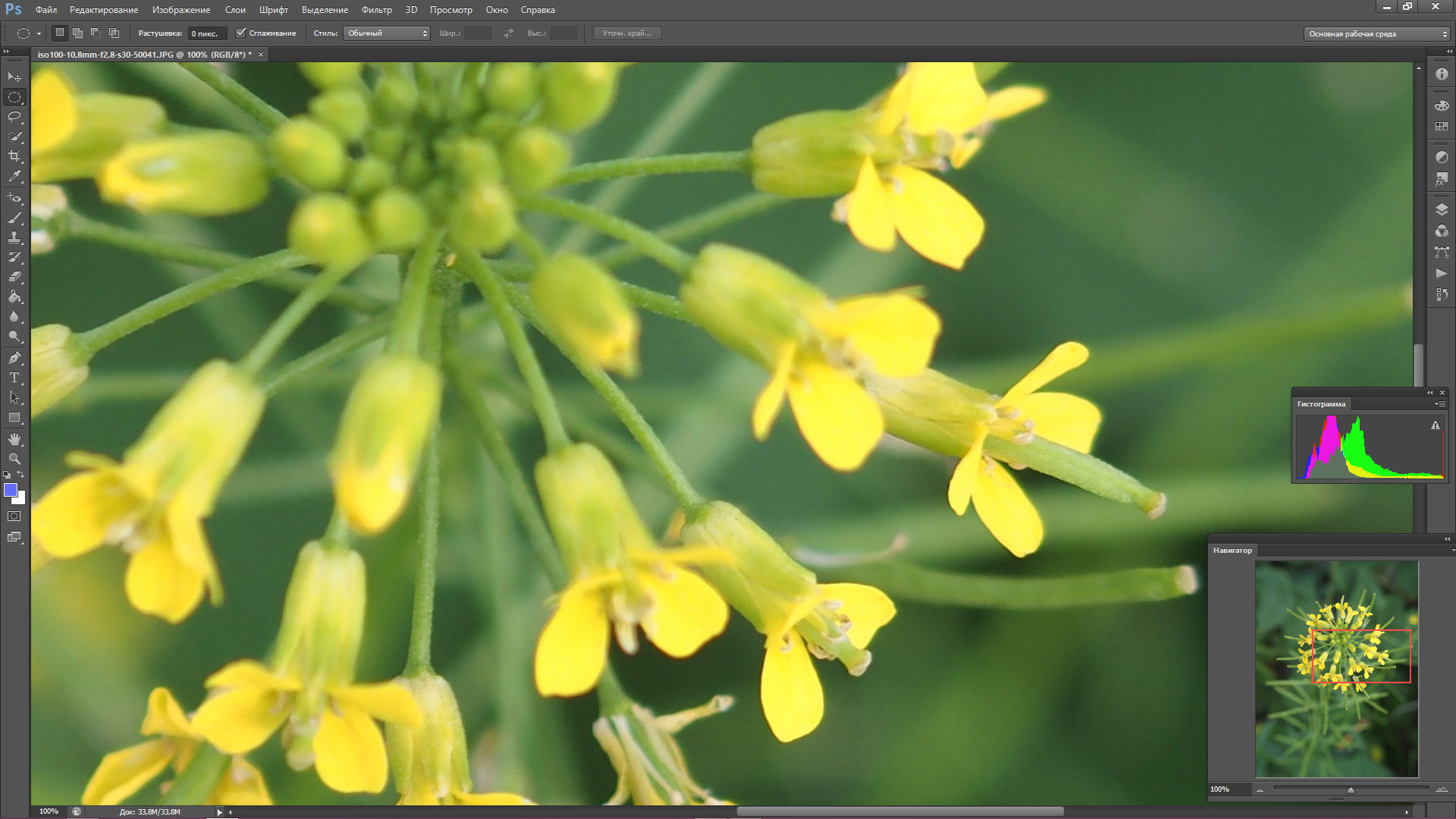The width and height of the screenshot is (1456, 819).
Task: Click the Уточн. край button
Action: 626,33
